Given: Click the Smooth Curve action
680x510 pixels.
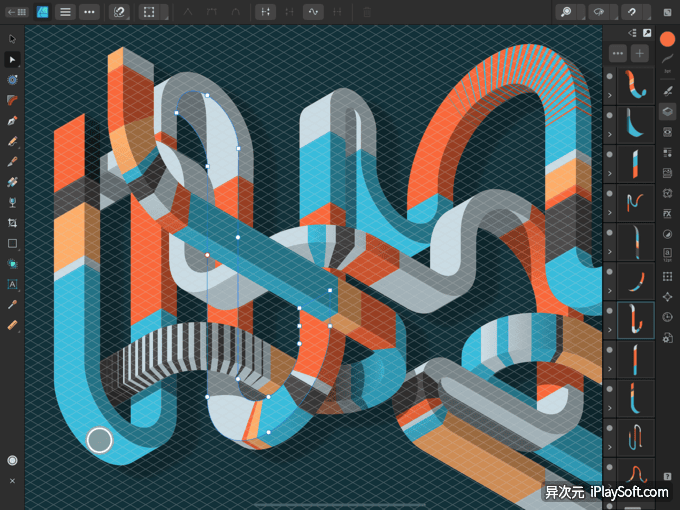Looking at the screenshot, I should tap(313, 12).
